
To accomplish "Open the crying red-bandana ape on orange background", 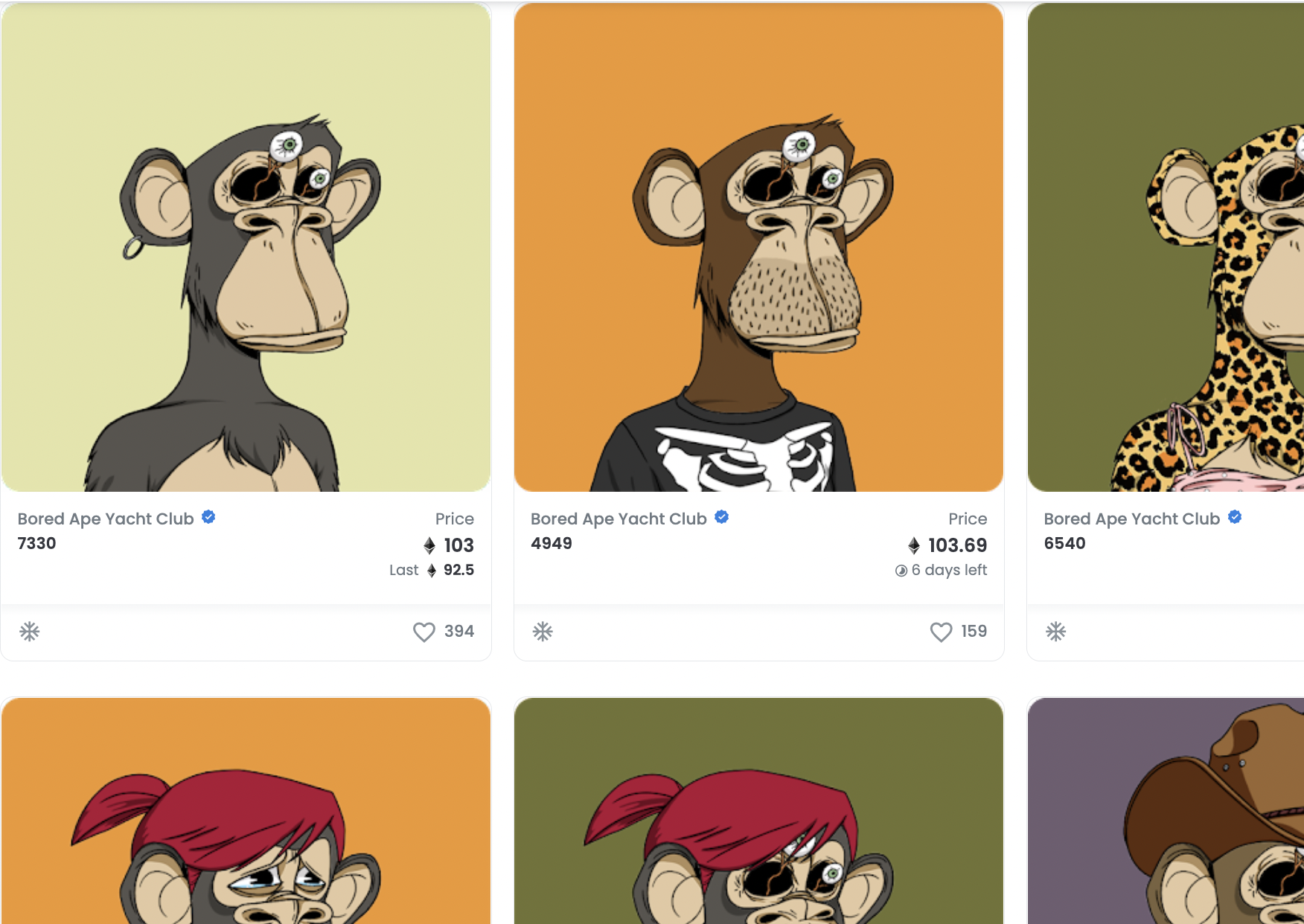I will 246,811.
